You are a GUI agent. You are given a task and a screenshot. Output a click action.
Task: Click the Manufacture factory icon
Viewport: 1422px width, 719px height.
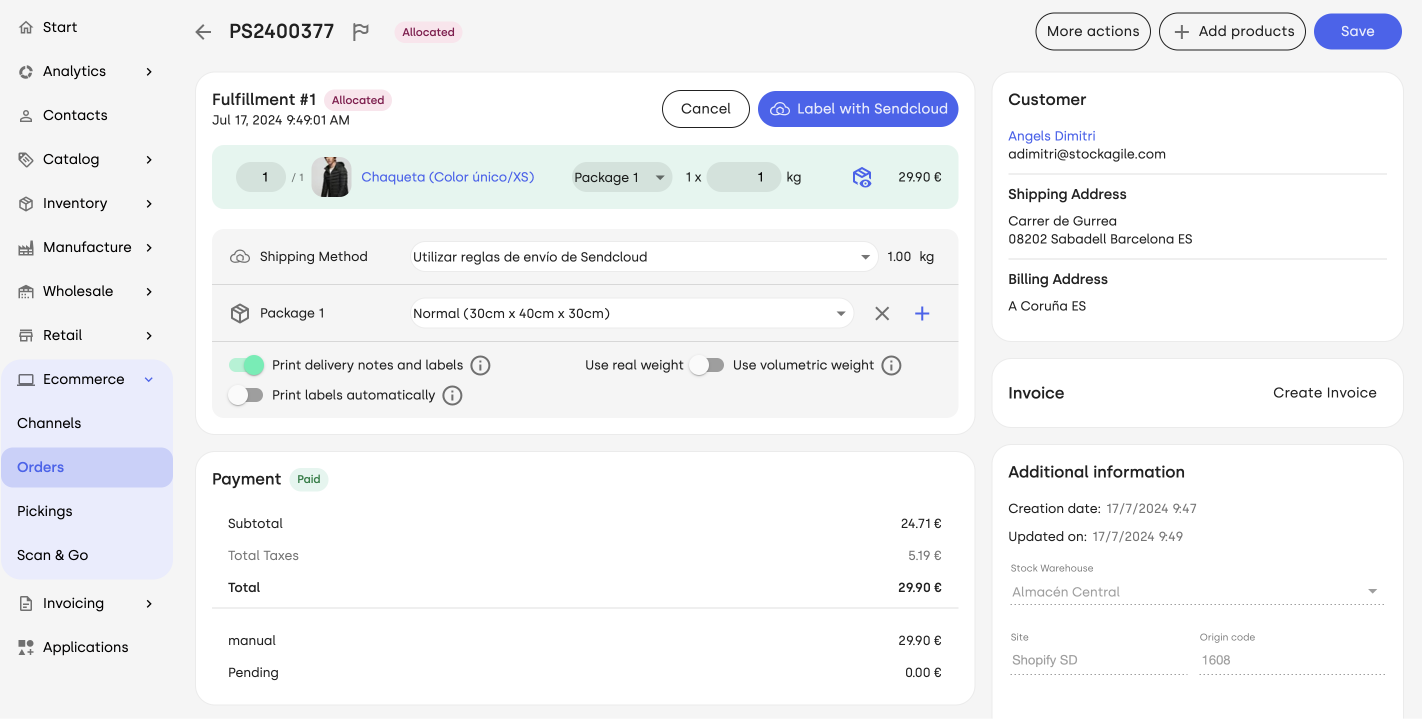coord(26,247)
